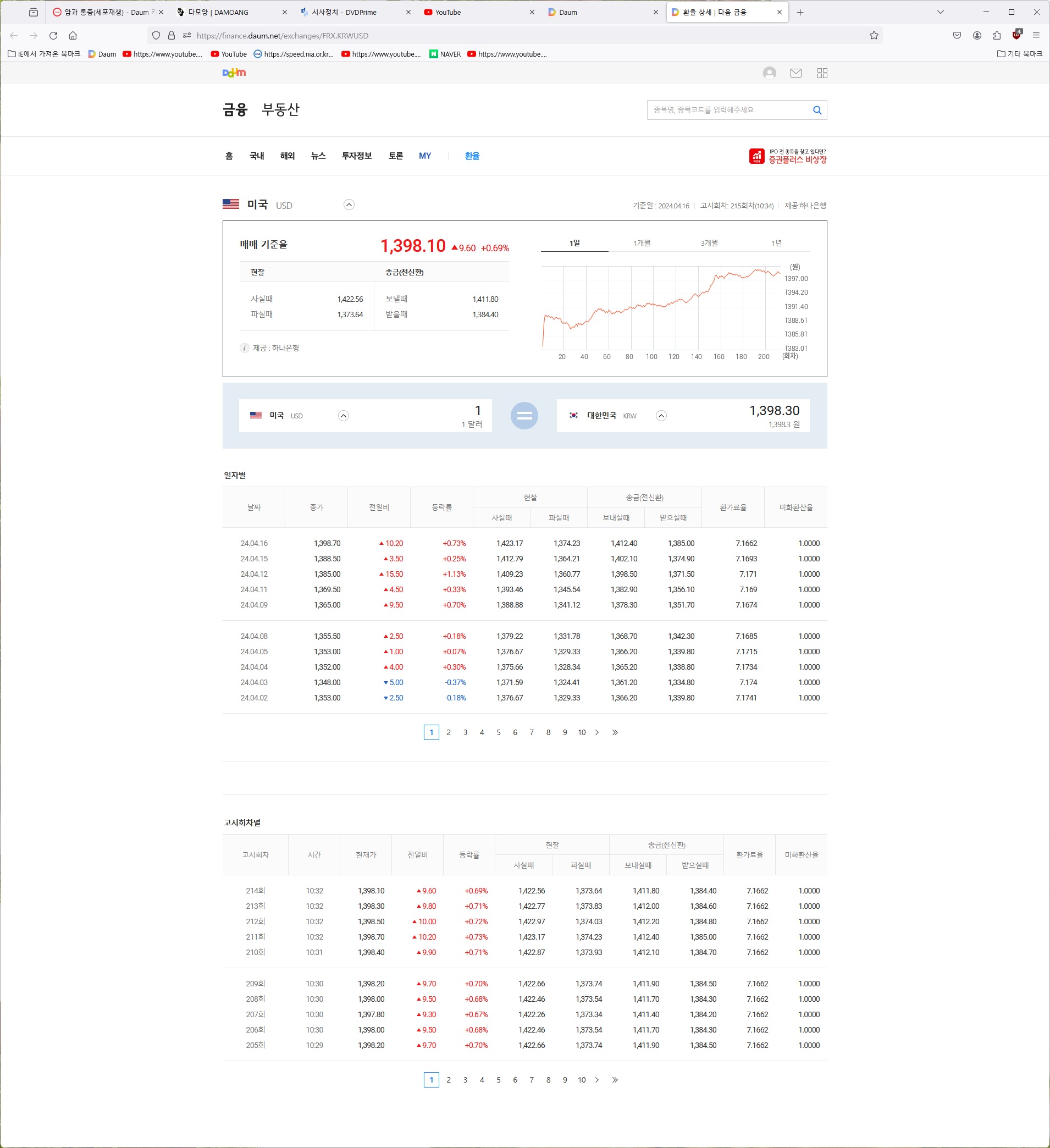Click the round equals swap button
This screenshot has height=1148, width=1050.
pyautogui.click(x=524, y=416)
